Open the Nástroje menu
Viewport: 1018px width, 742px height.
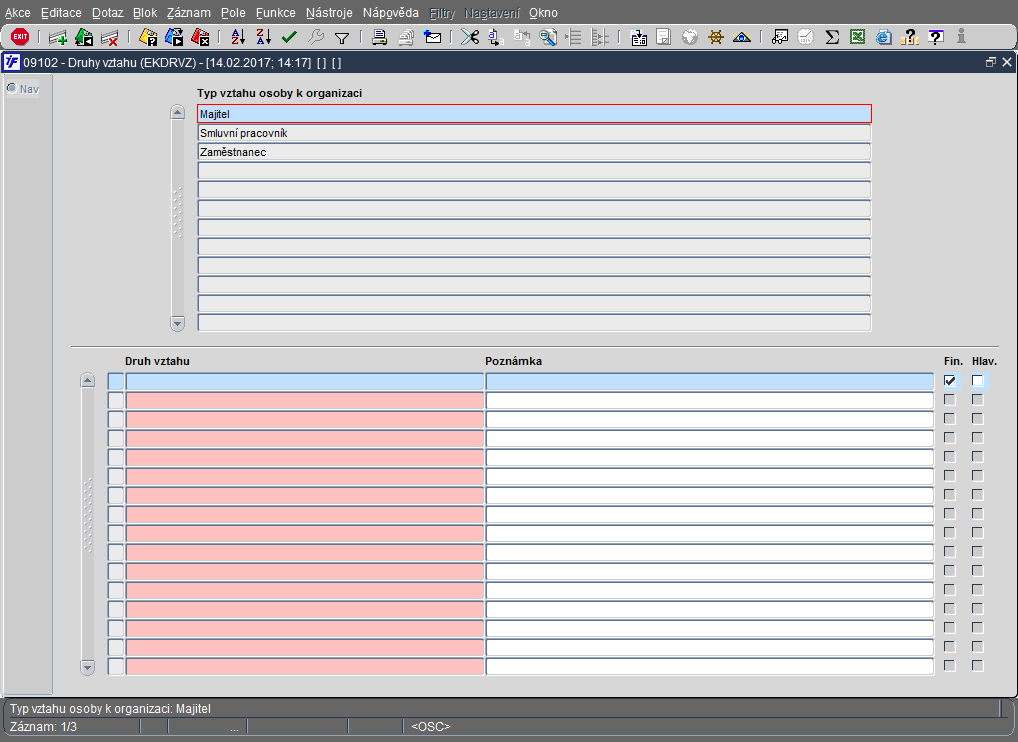328,13
